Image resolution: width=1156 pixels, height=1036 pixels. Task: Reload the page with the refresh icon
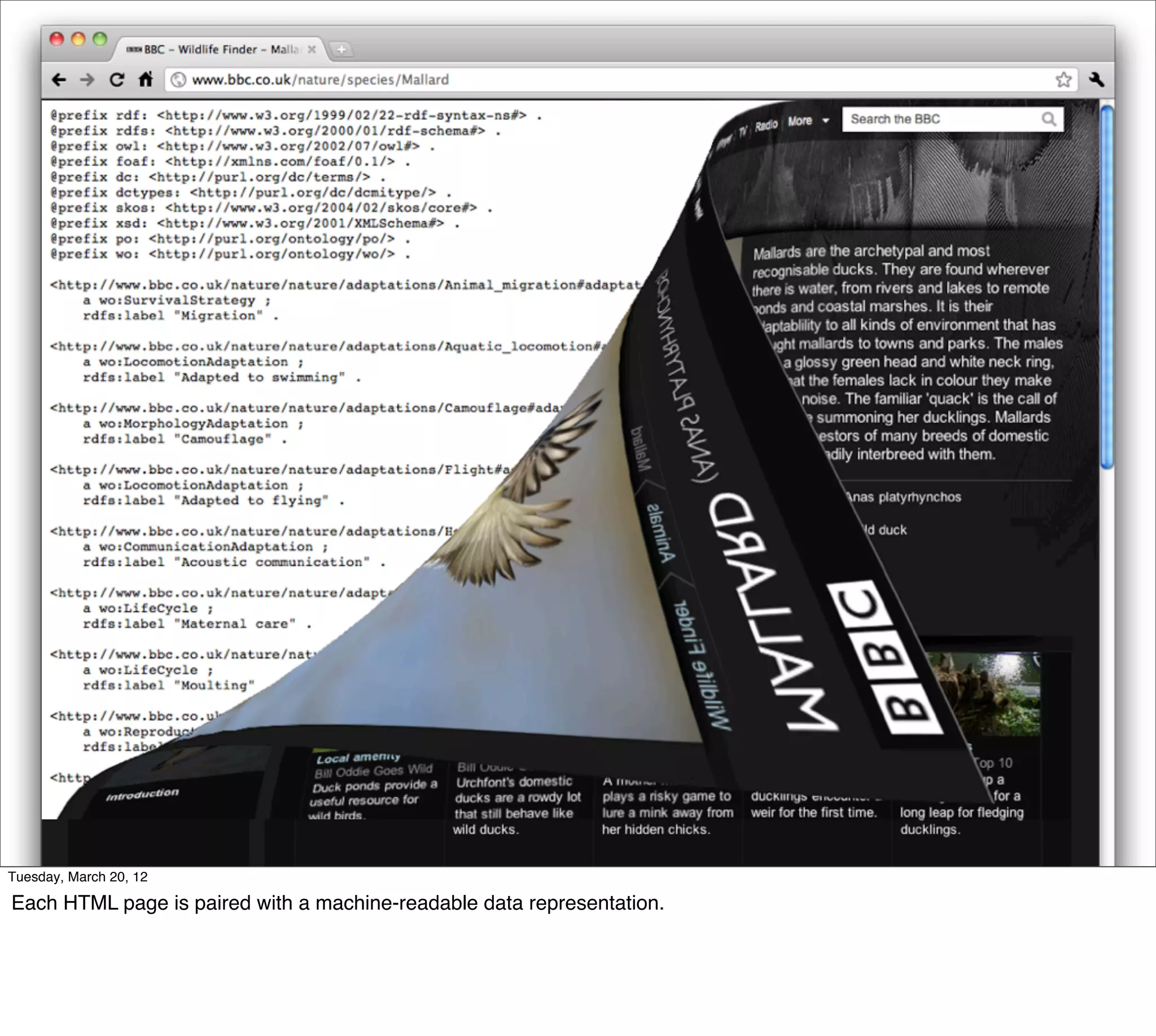117,80
